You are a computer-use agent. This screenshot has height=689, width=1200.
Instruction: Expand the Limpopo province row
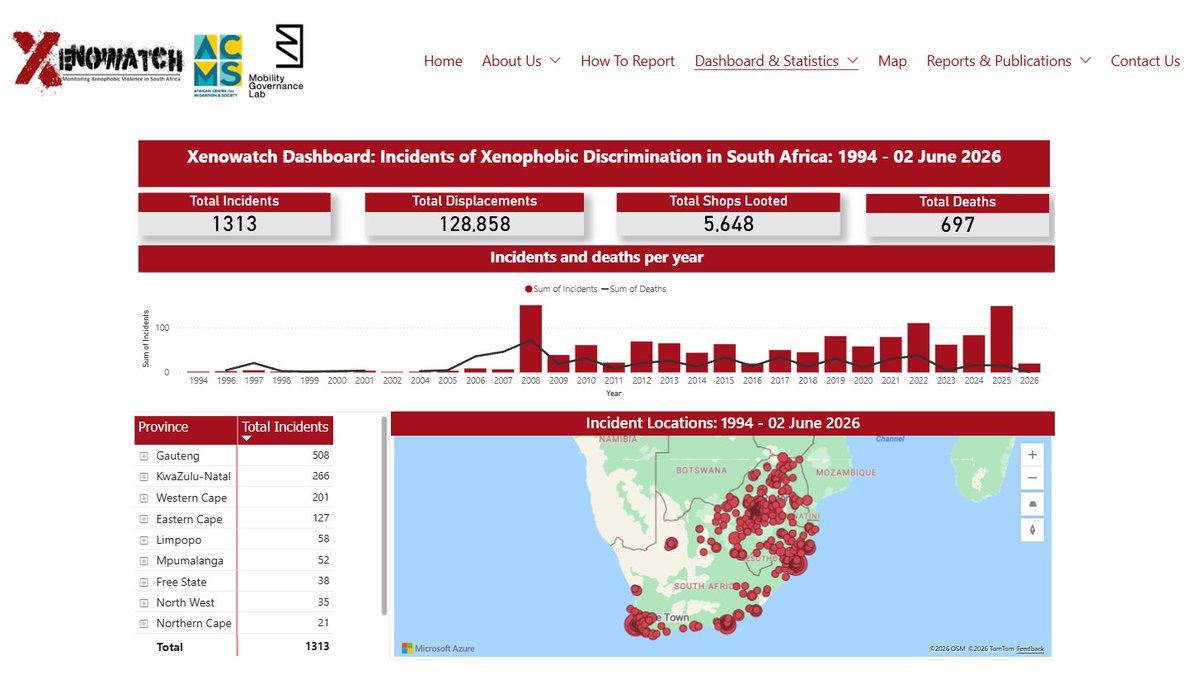pos(144,540)
